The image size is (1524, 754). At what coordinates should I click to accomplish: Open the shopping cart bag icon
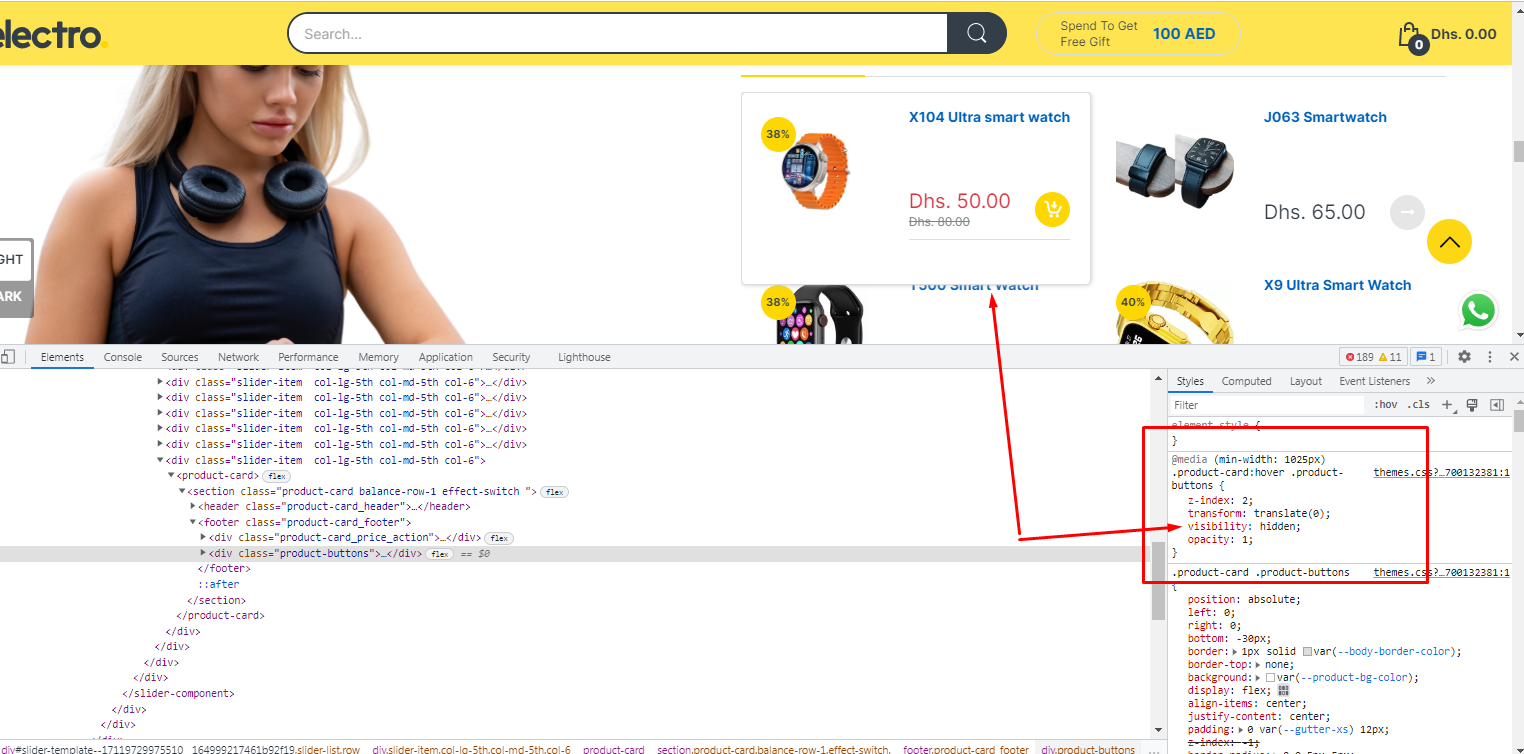pyautogui.click(x=1410, y=37)
